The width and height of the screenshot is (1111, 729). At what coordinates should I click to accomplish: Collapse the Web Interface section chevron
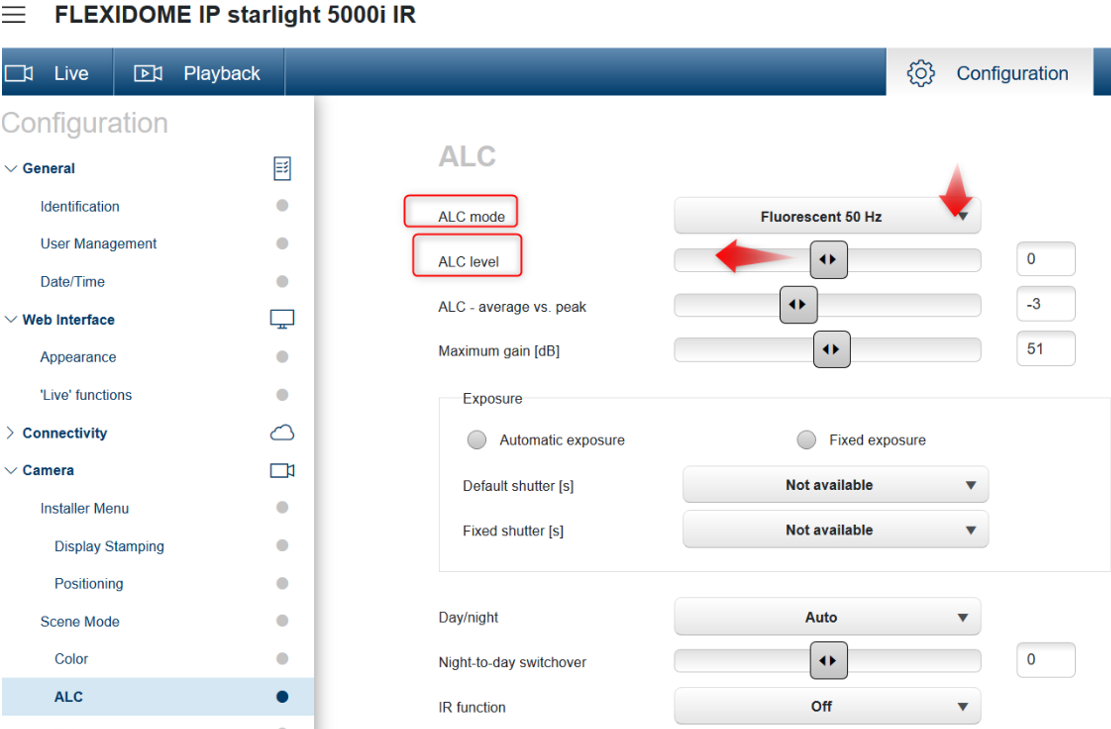click(11, 320)
